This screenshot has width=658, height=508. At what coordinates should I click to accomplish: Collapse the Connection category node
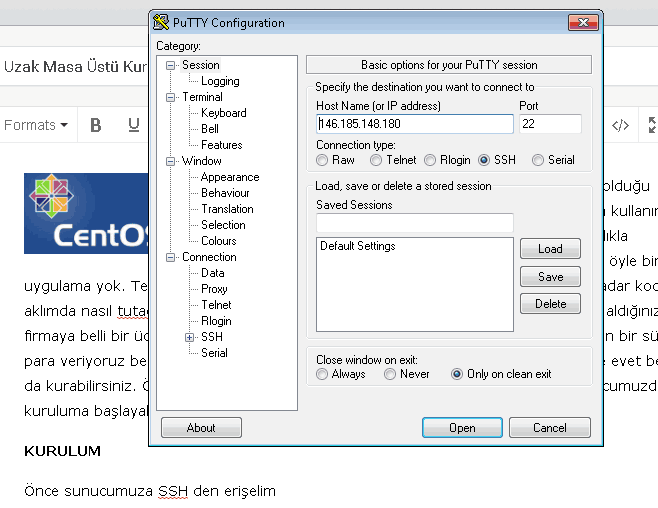(171, 257)
